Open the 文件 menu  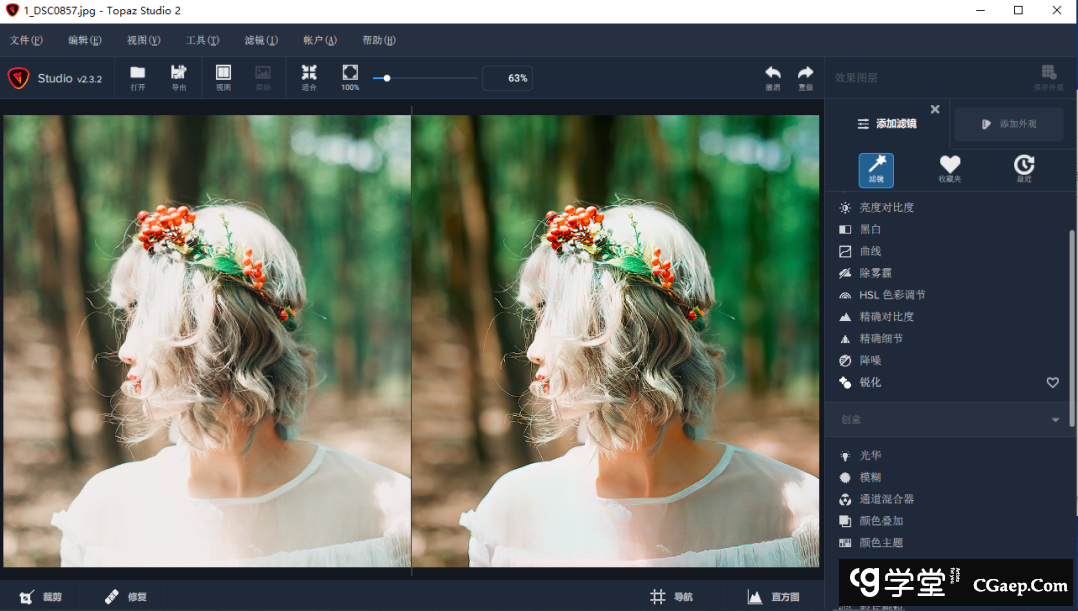click(x=26, y=41)
